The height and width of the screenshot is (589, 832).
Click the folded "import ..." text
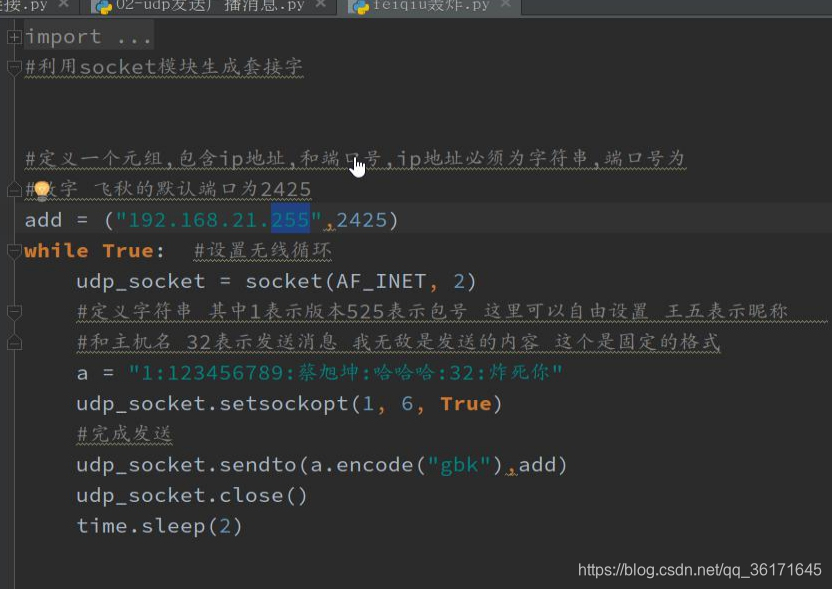[89, 37]
